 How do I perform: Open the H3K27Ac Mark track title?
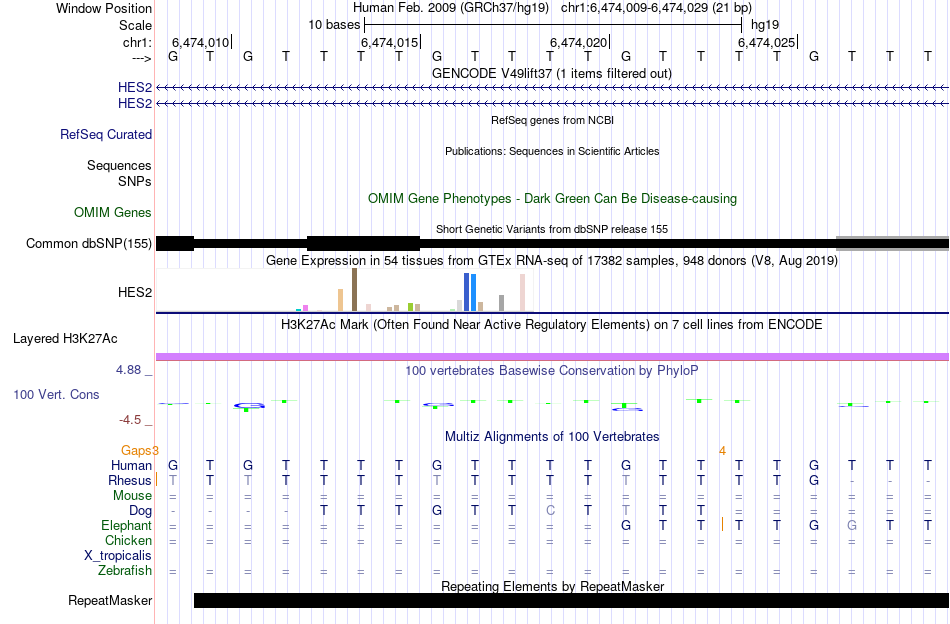pyautogui.click(x=552, y=325)
